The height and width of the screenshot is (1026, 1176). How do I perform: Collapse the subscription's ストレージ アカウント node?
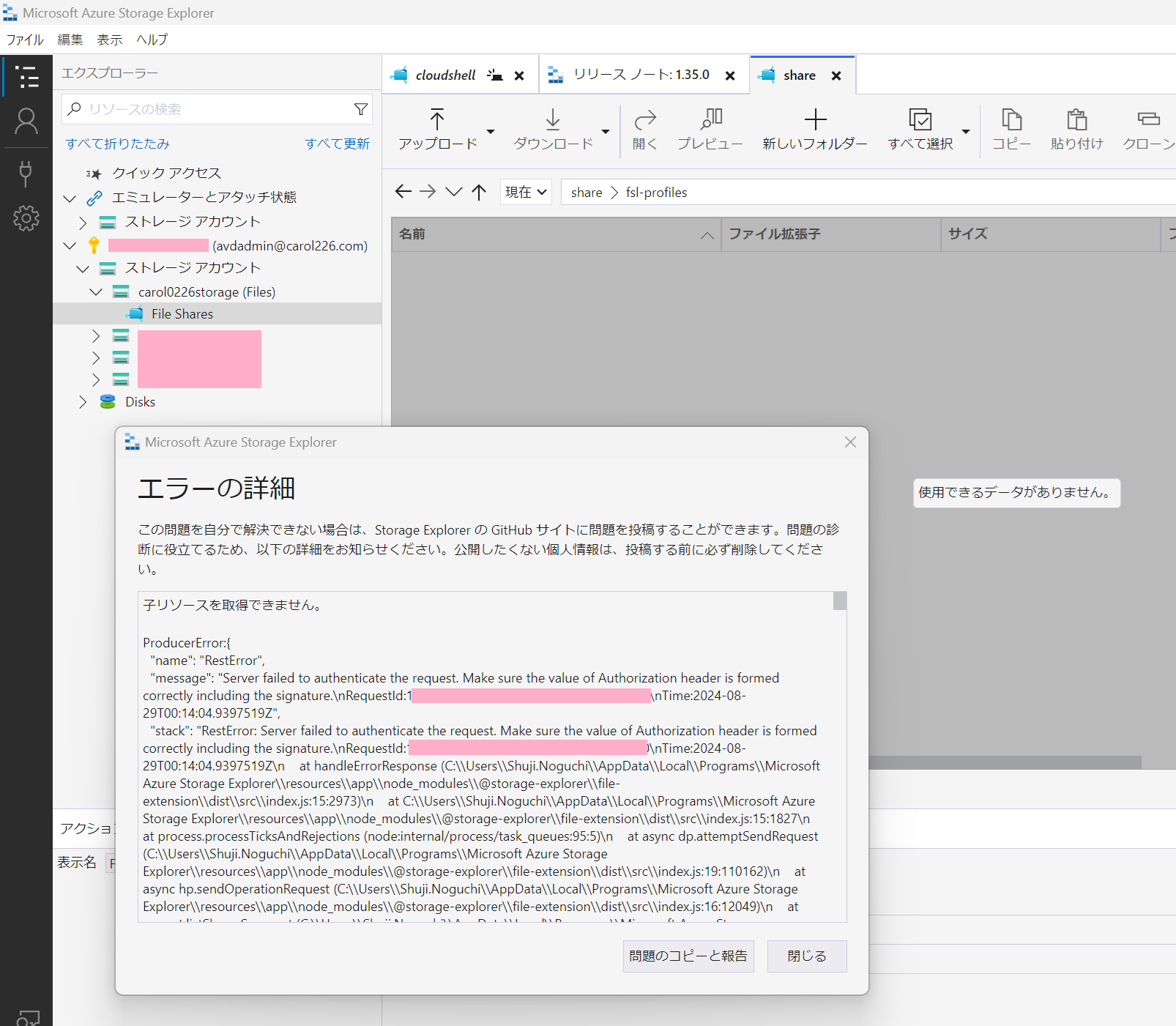pyautogui.click(x=83, y=269)
